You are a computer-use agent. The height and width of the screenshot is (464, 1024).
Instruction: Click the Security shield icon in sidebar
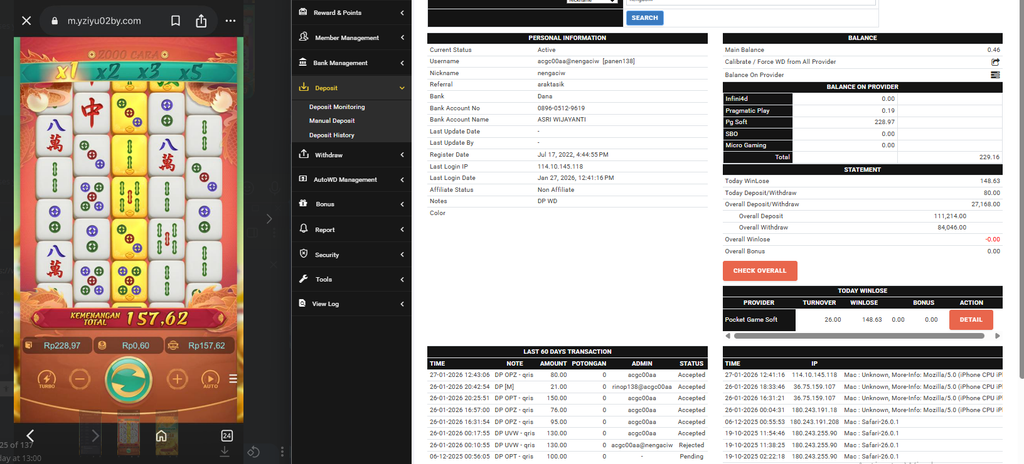[x=303, y=254]
